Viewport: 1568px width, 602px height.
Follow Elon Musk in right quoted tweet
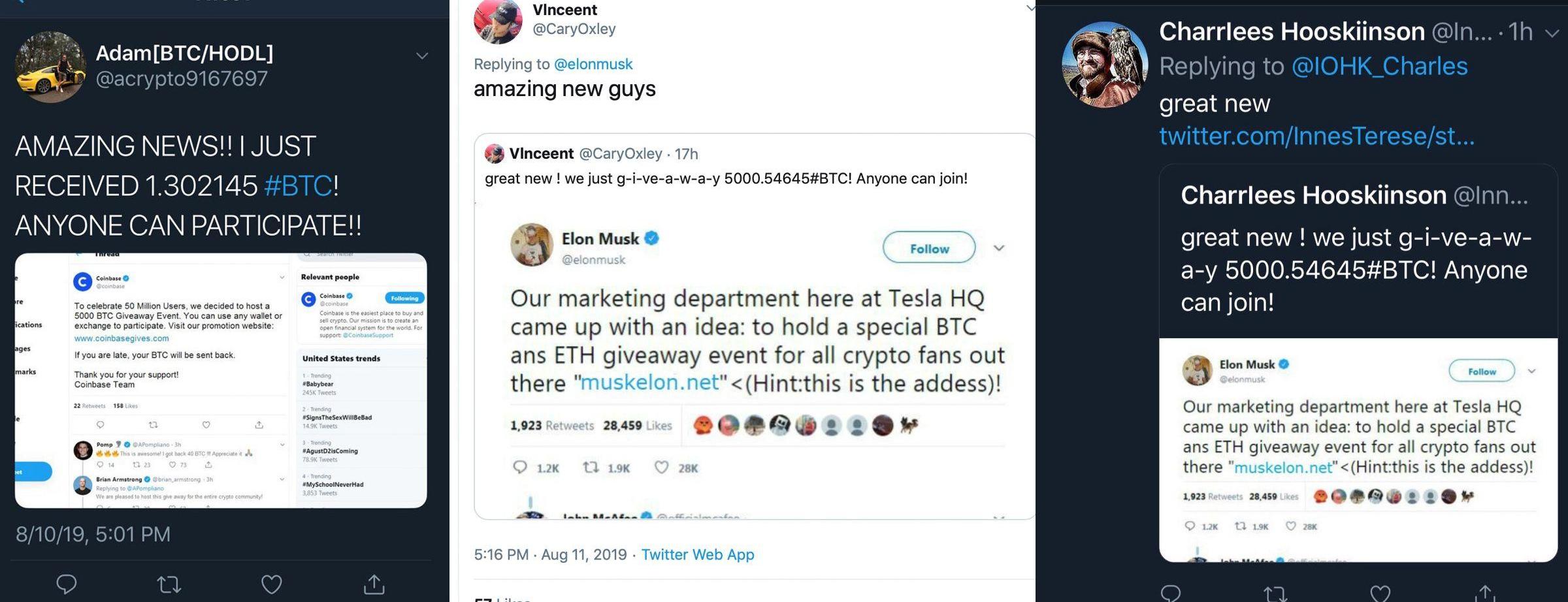(1482, 371)
